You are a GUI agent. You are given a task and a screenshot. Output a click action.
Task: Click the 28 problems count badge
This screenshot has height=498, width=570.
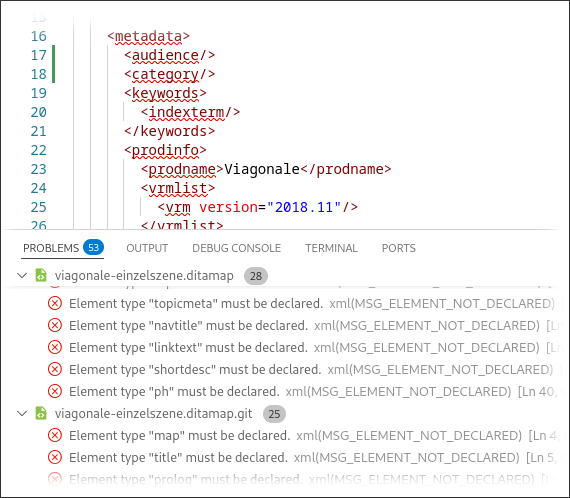pyautogui.click(x=256, y=276)
